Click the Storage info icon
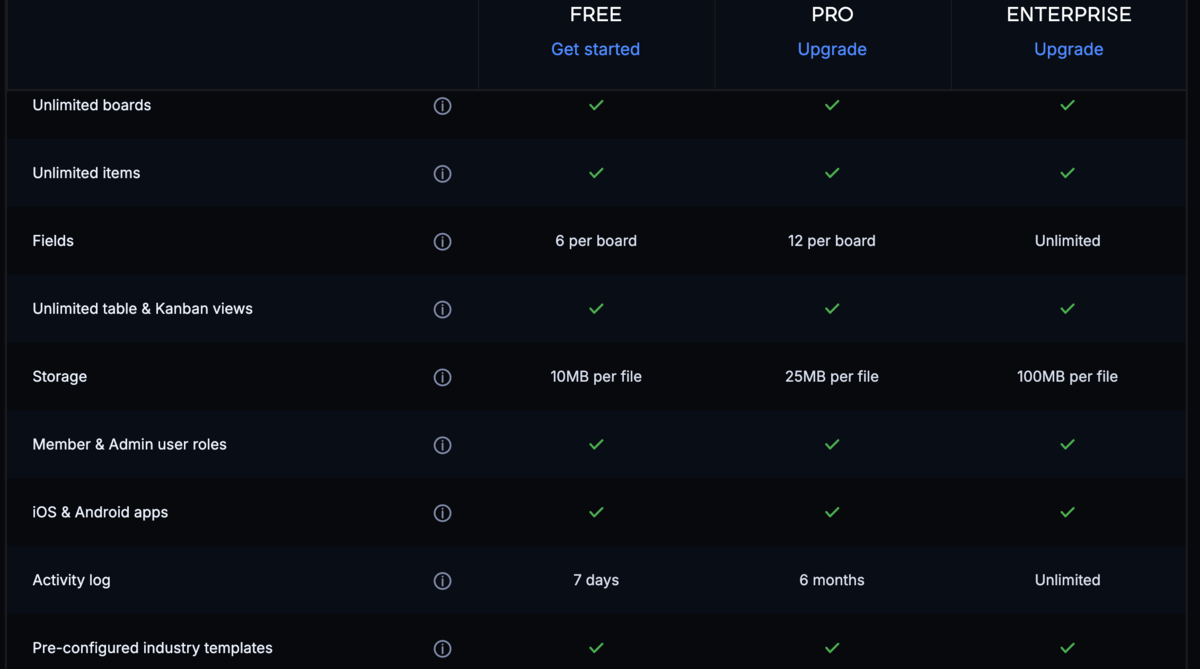The height and width of the screenshot is (669, 1200). point(442,378)
